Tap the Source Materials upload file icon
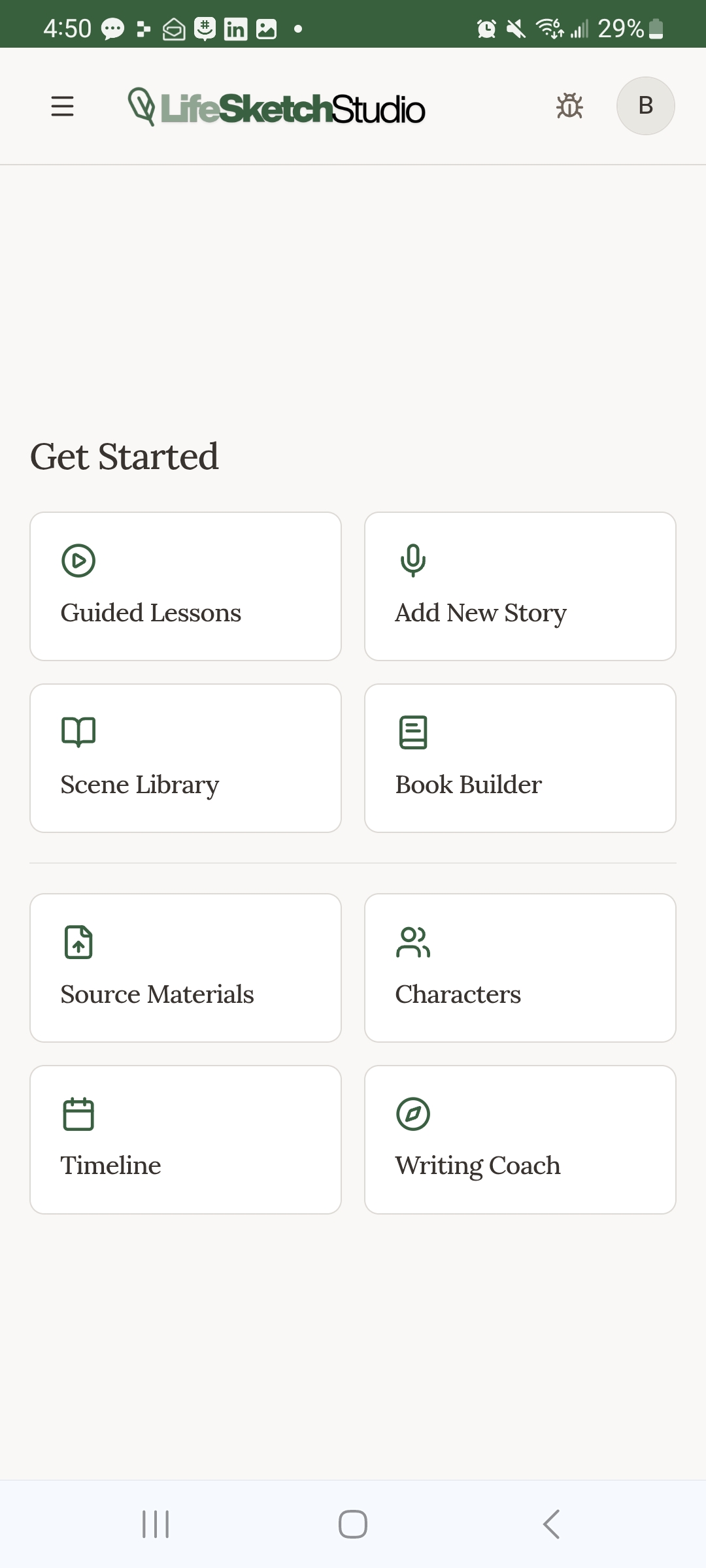 point(78,942)
